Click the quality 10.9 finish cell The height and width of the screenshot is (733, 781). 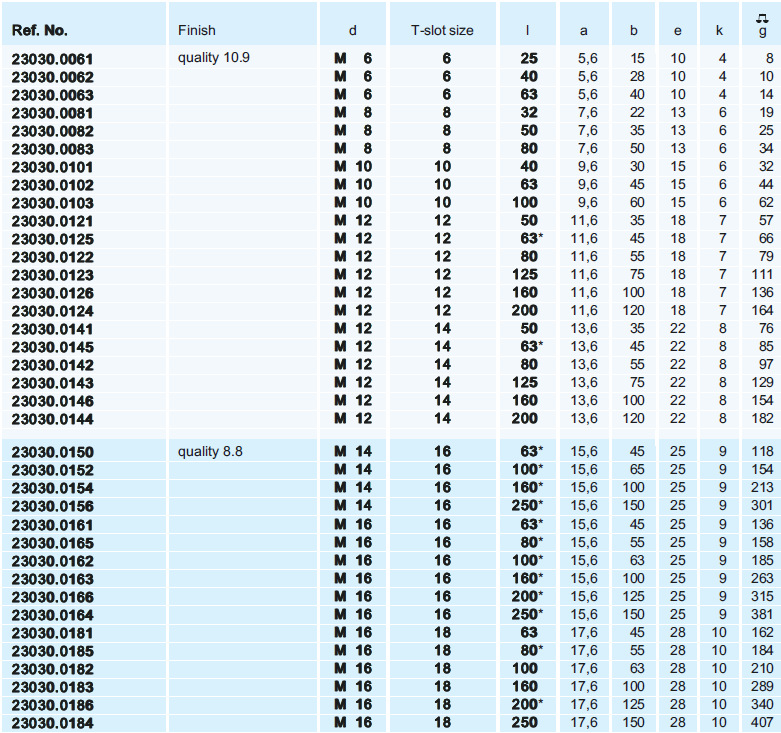click(214, 58)
